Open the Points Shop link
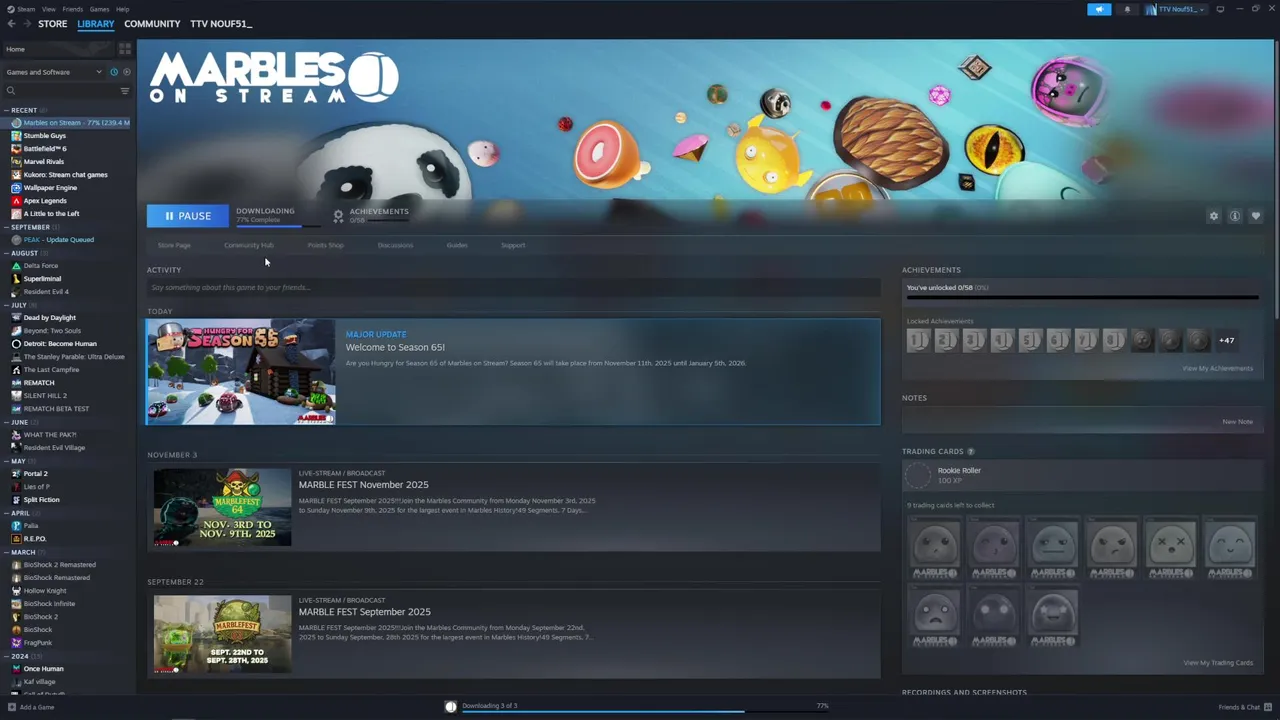The width and height of the screenshot is (1280, 720). click(325, 245)
